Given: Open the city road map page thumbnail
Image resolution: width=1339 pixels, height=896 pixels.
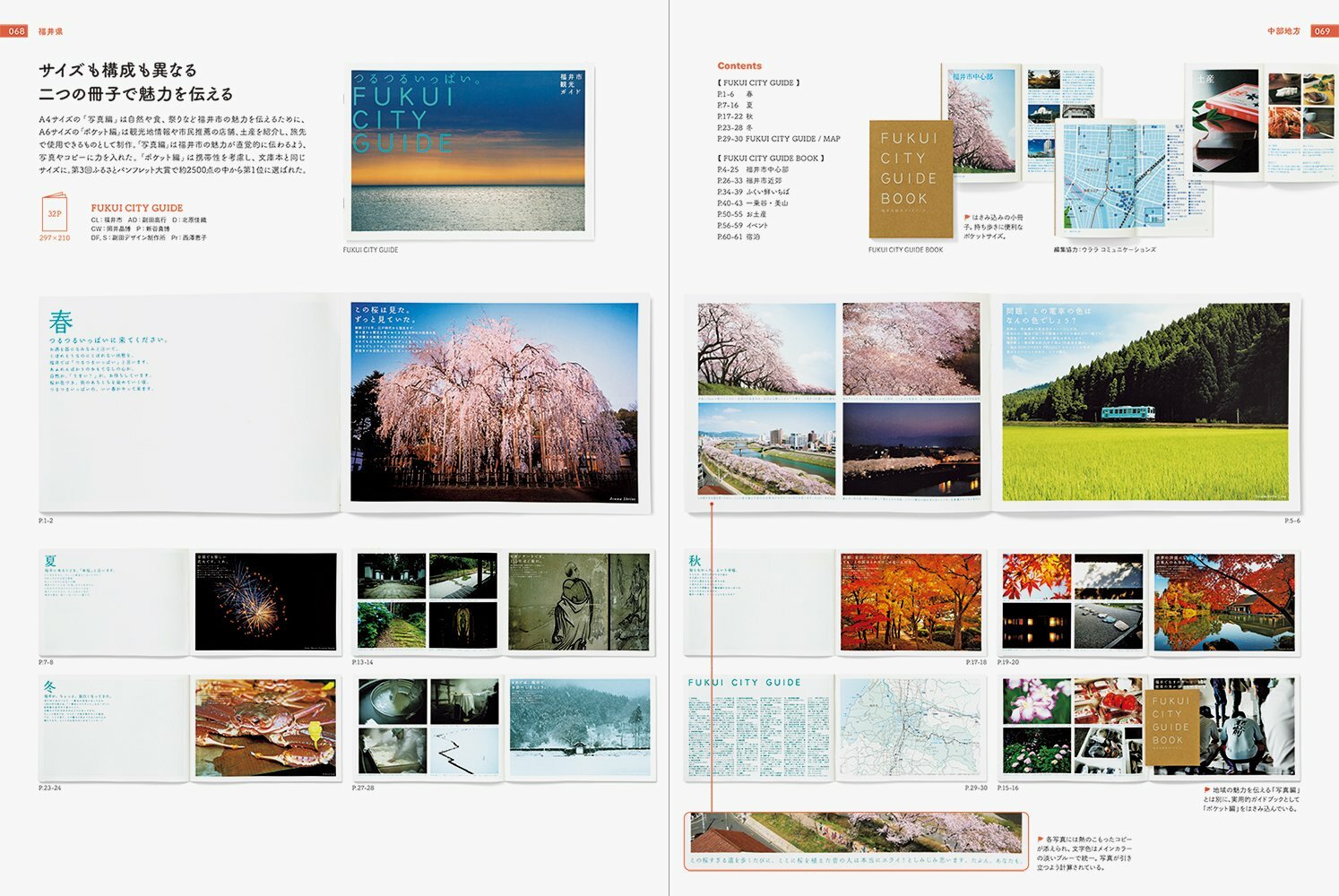Looking at the screenshot, I should pos(911,728).
